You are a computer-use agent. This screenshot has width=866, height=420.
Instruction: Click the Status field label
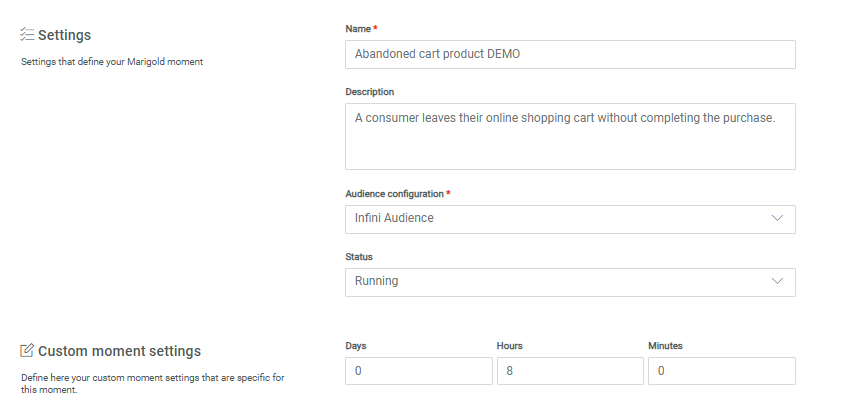(359, 256)
